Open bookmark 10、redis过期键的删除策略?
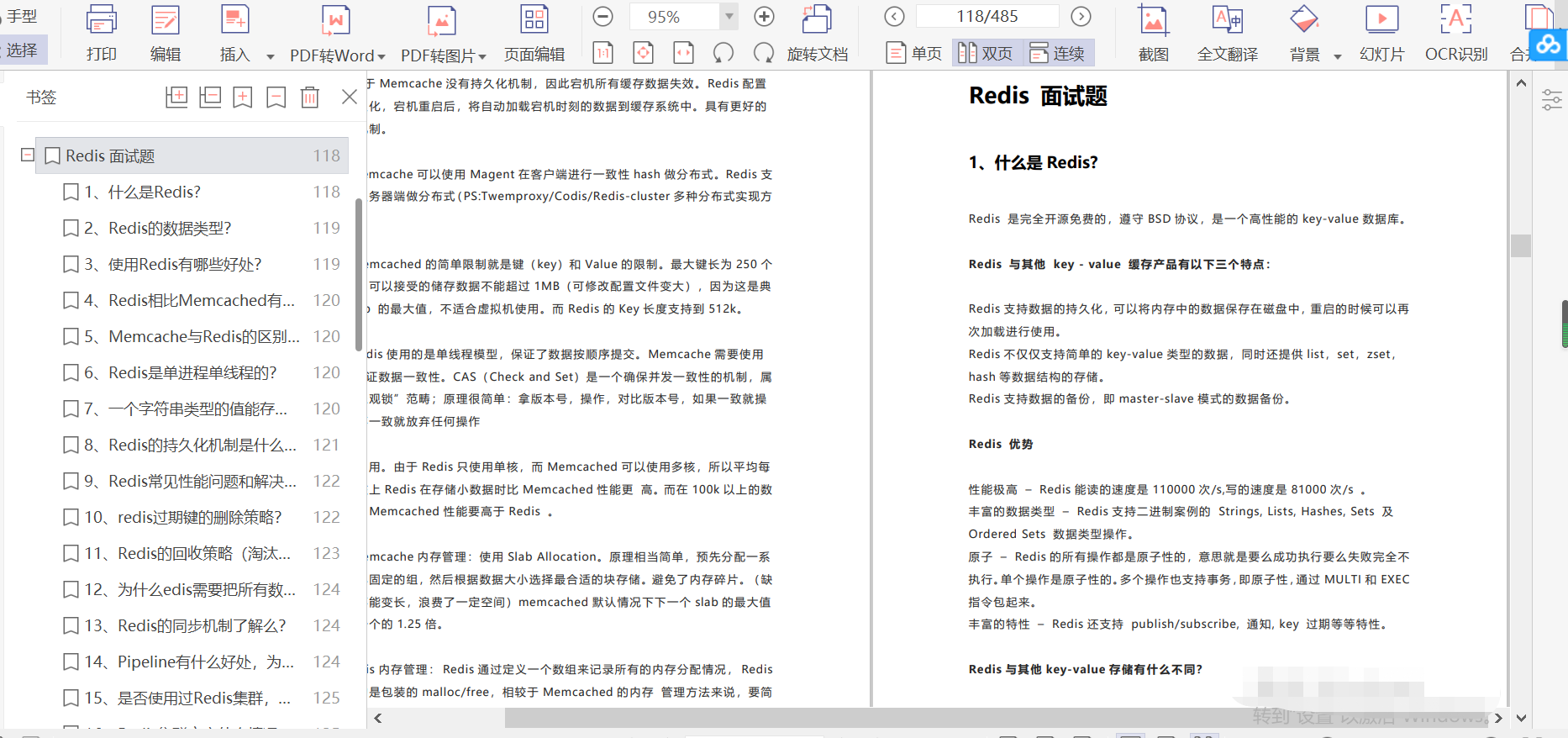 (202, 517)
